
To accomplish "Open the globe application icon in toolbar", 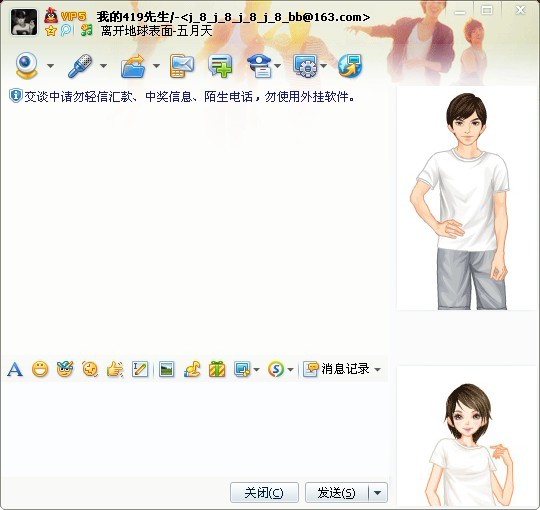I will (x=350, y=66).
